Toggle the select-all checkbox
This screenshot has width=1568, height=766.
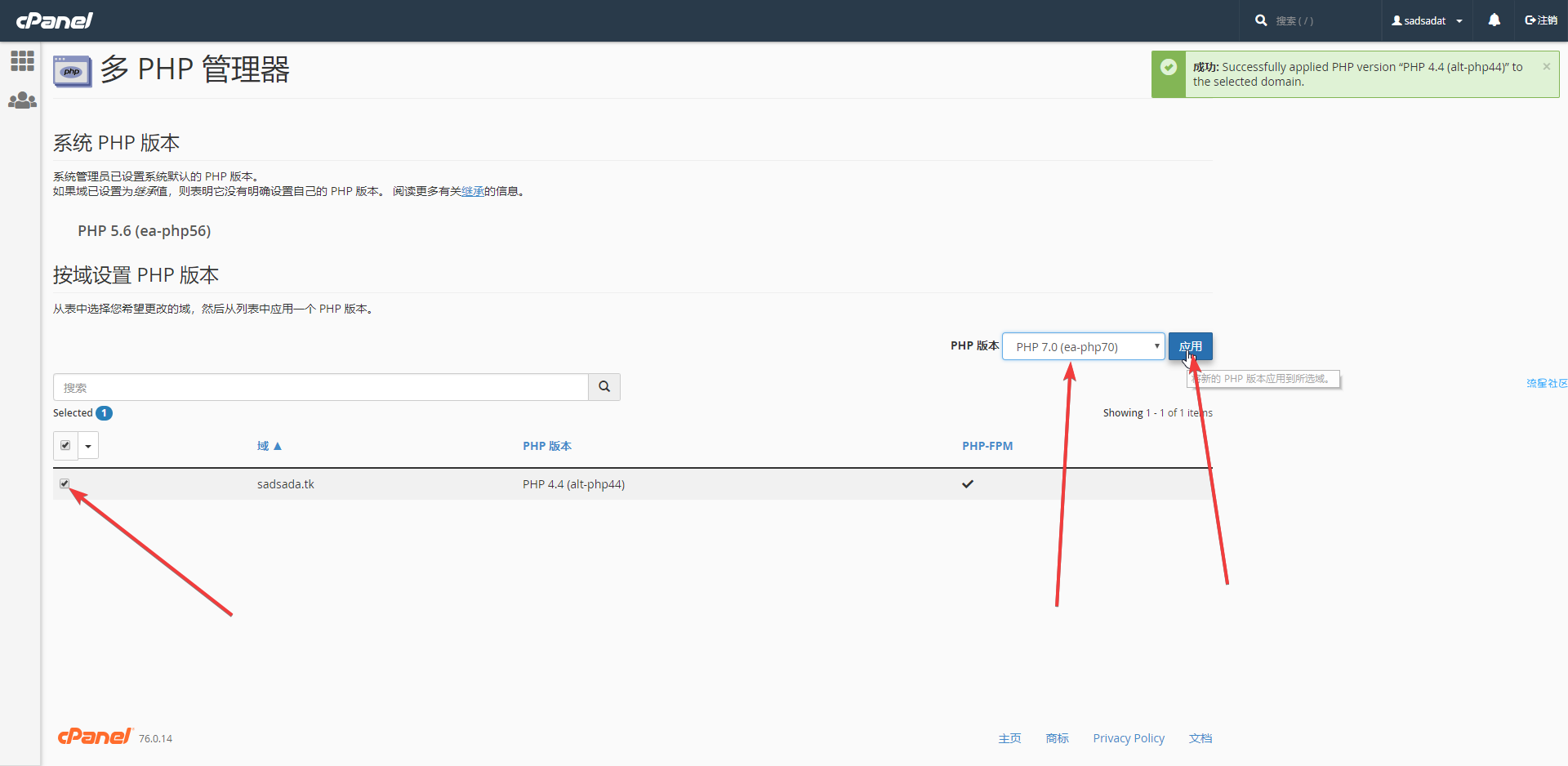(65, 446)
